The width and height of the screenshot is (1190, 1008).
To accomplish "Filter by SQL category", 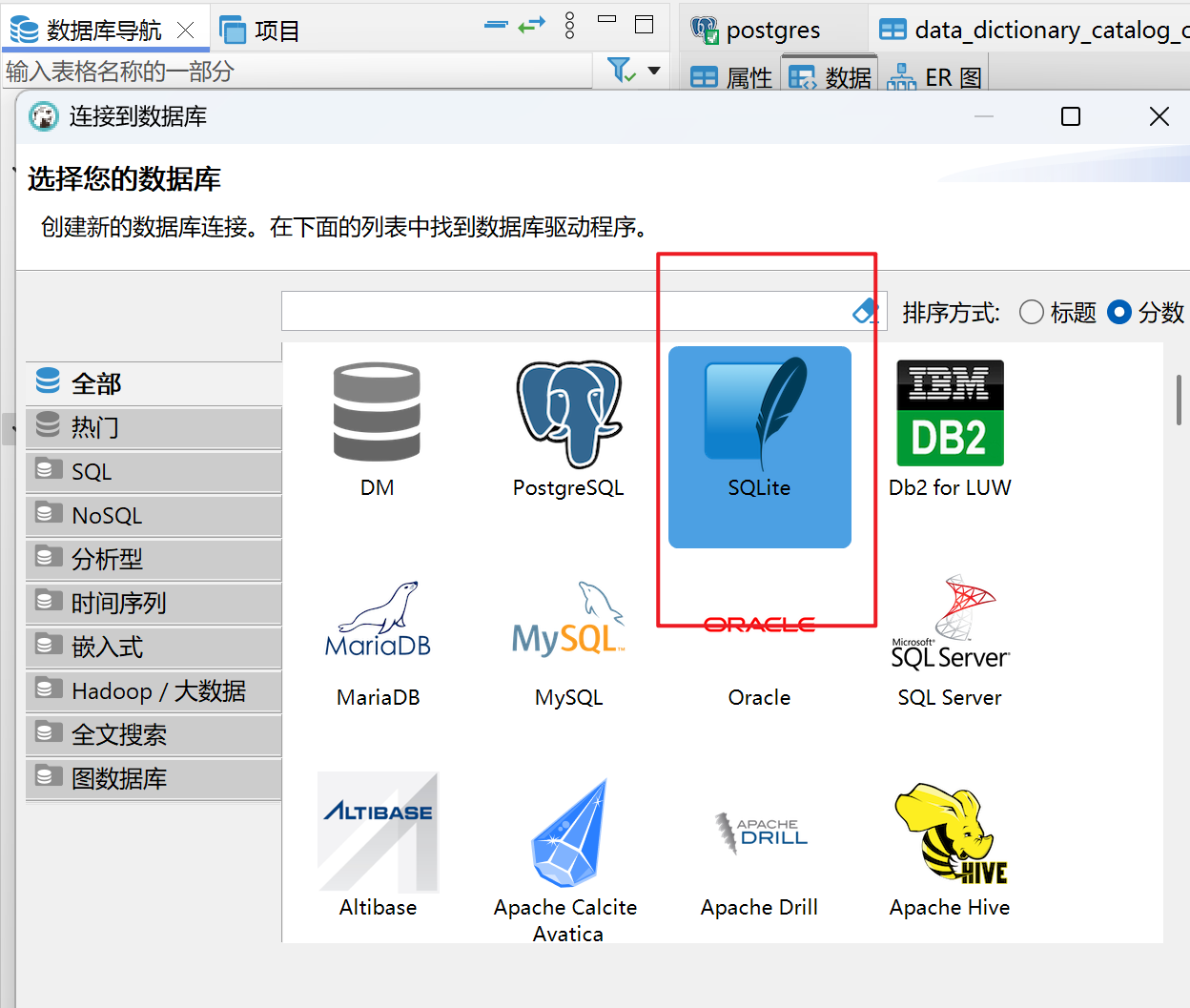I will (154, 471).
